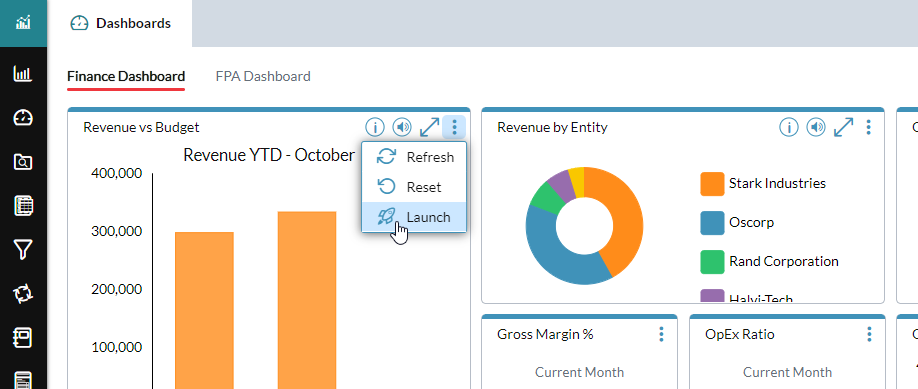Open the bar chart icon in the sidebar
The image size is (918, 389).
(x=23, y=74)
